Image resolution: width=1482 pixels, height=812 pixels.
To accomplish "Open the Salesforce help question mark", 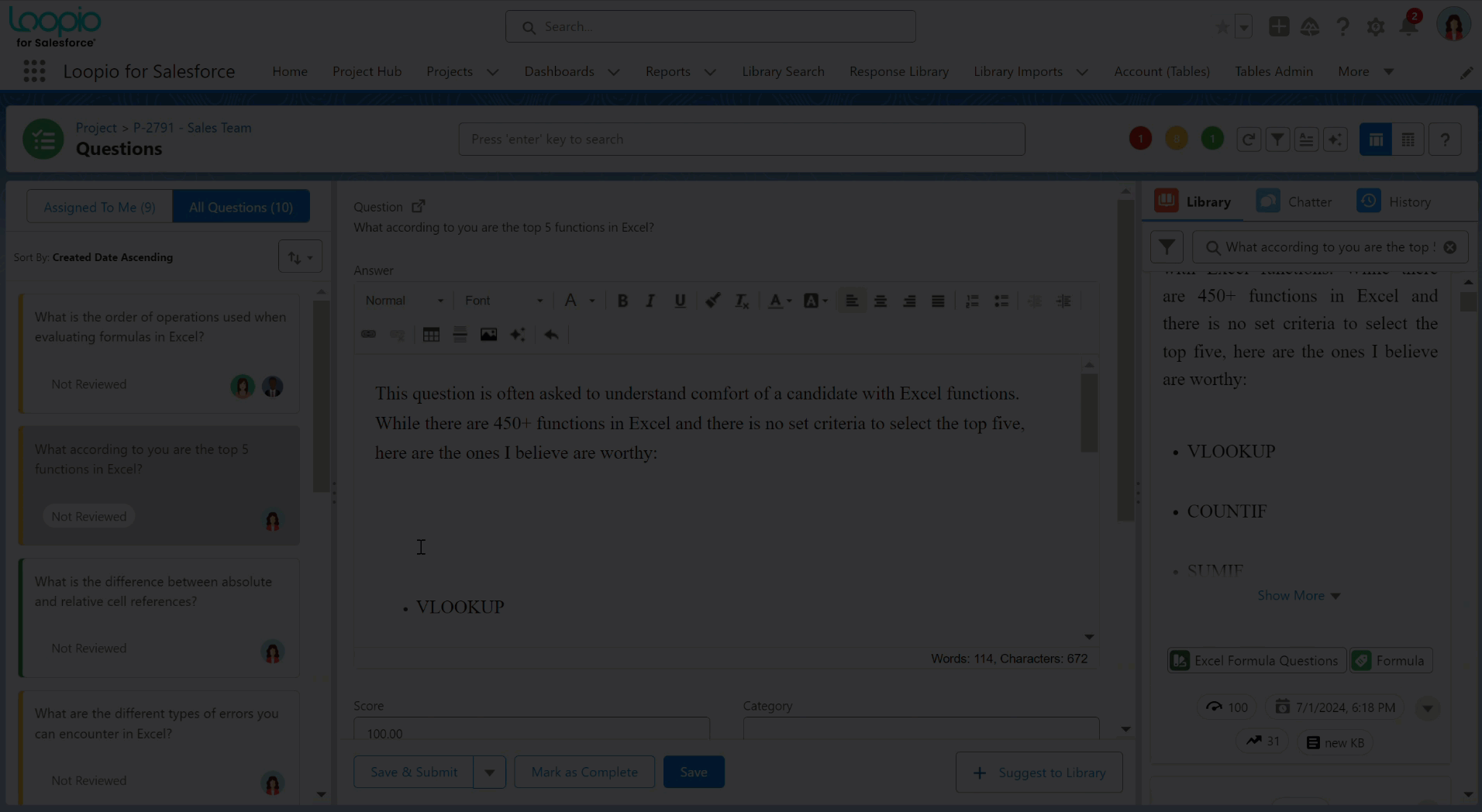I will [x=1342, y=27].
